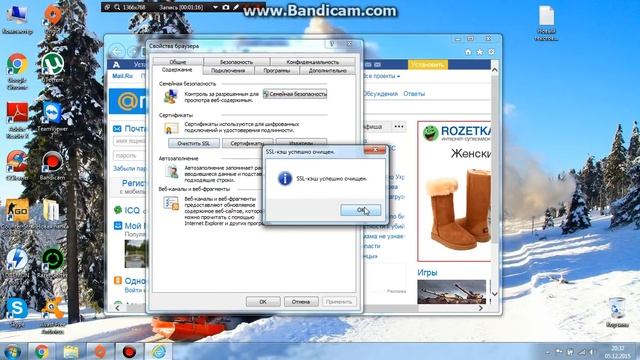The height and width of the screenshot is (360, 640).
Task: Click the Bandicam pencil draw icon
Action: (x=236, y=7)
